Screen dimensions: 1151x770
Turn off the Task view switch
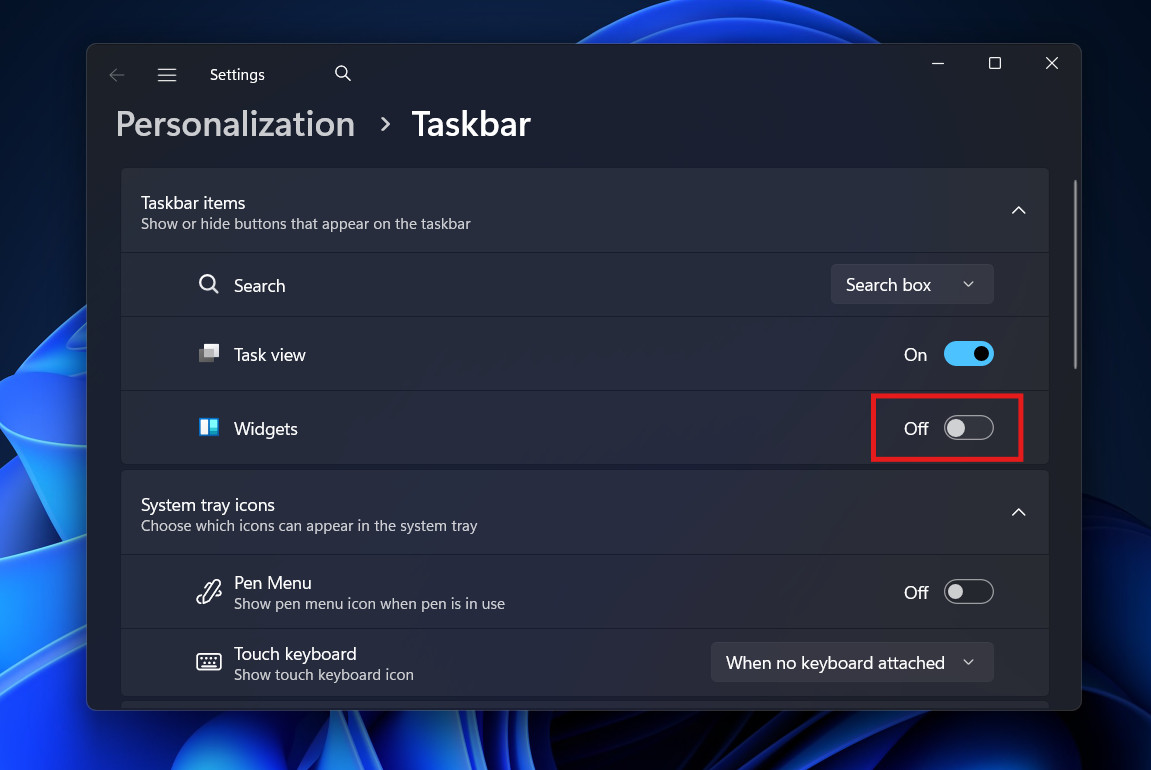tap(967, 353)
